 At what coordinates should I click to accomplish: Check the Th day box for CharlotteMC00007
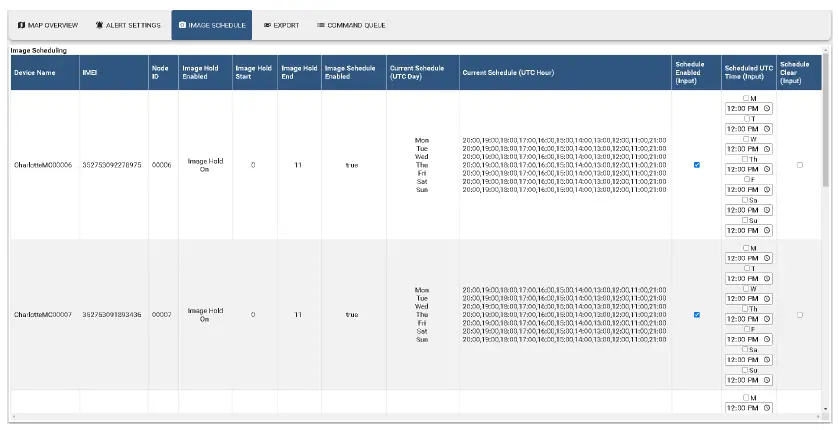click(744, 309)
